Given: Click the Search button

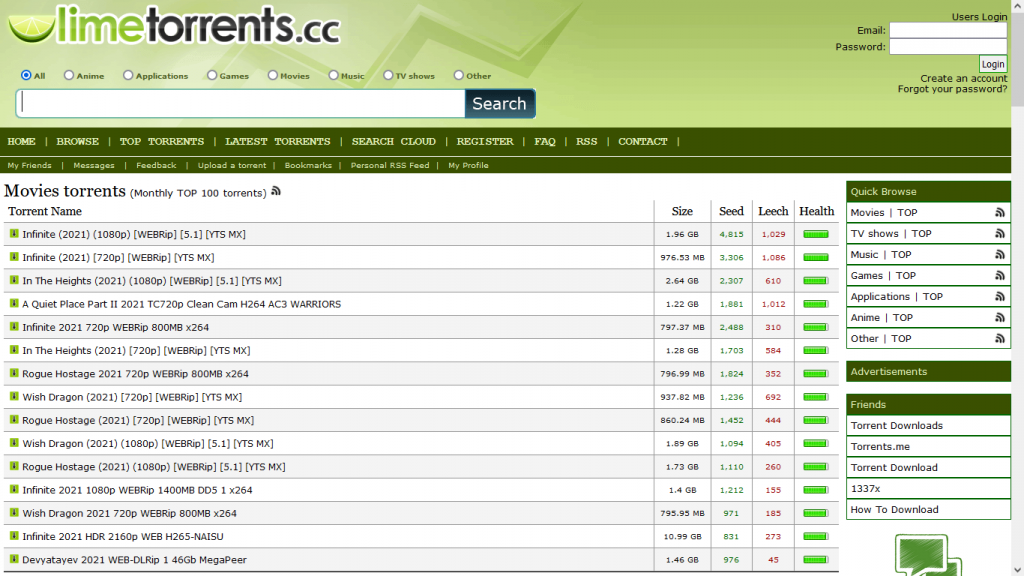Looking at the screenshot, I should tap(500, 104).
